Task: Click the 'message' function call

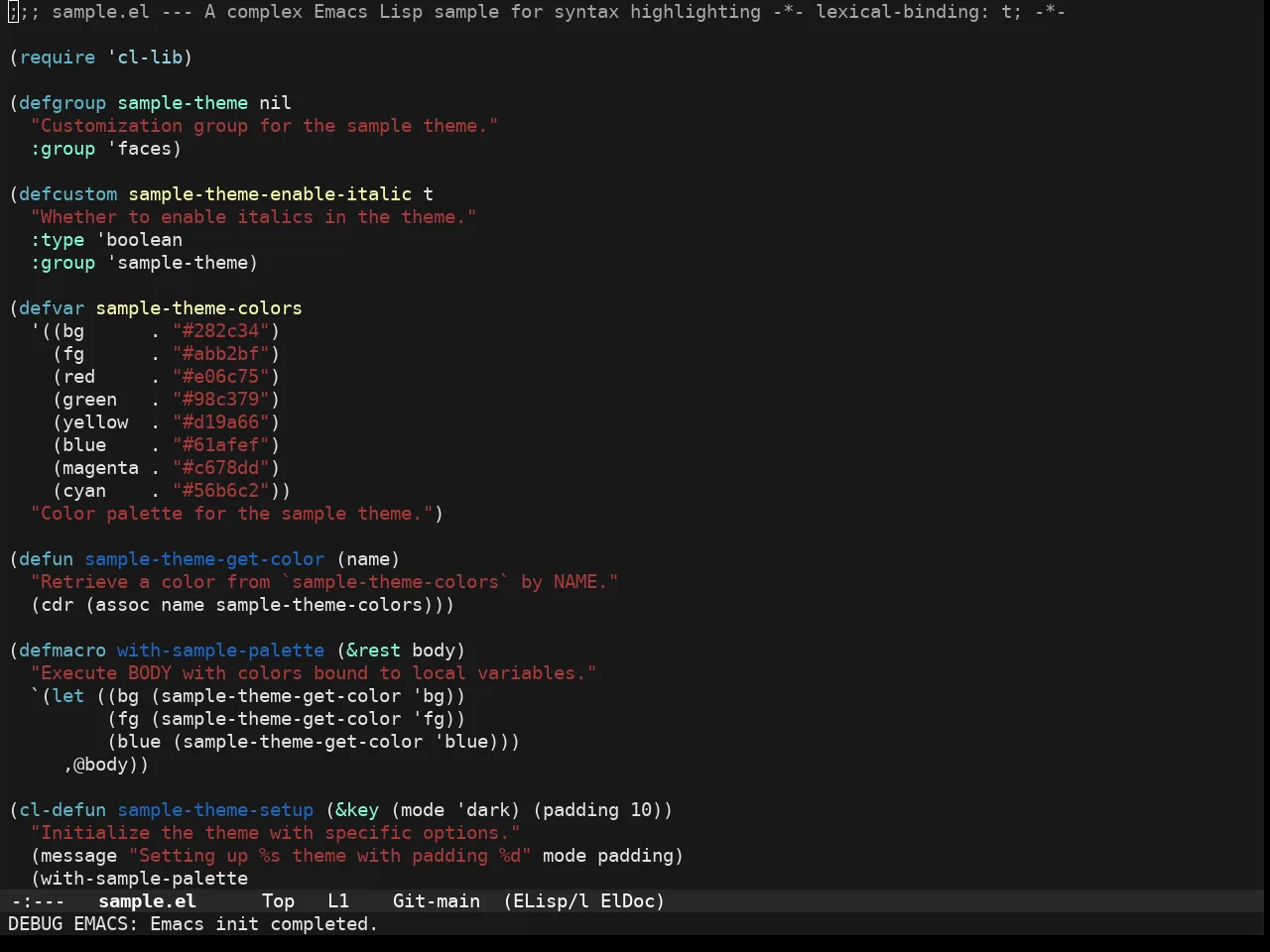Action: (79, 855)
